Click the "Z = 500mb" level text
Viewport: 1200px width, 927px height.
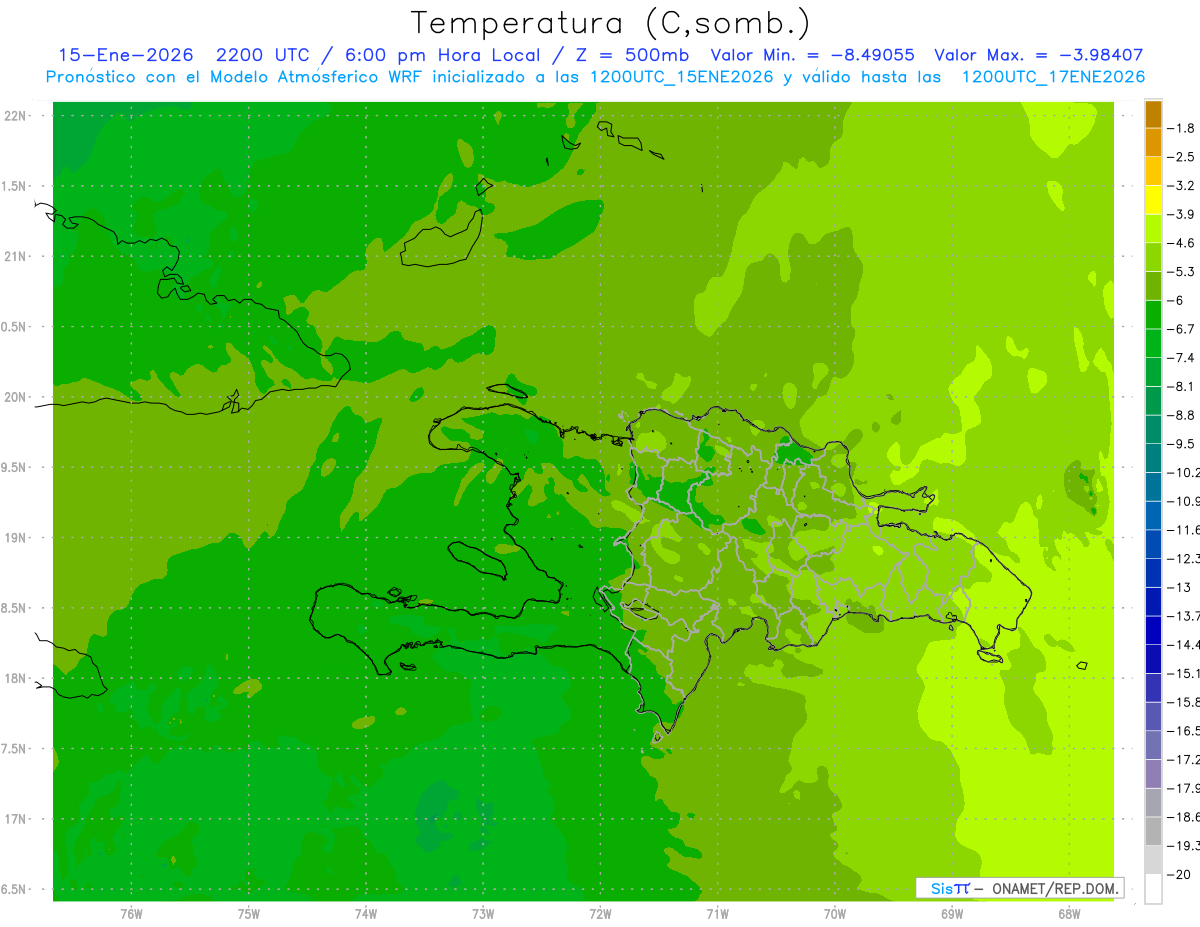pyautogui.click(x=631, y=56)
